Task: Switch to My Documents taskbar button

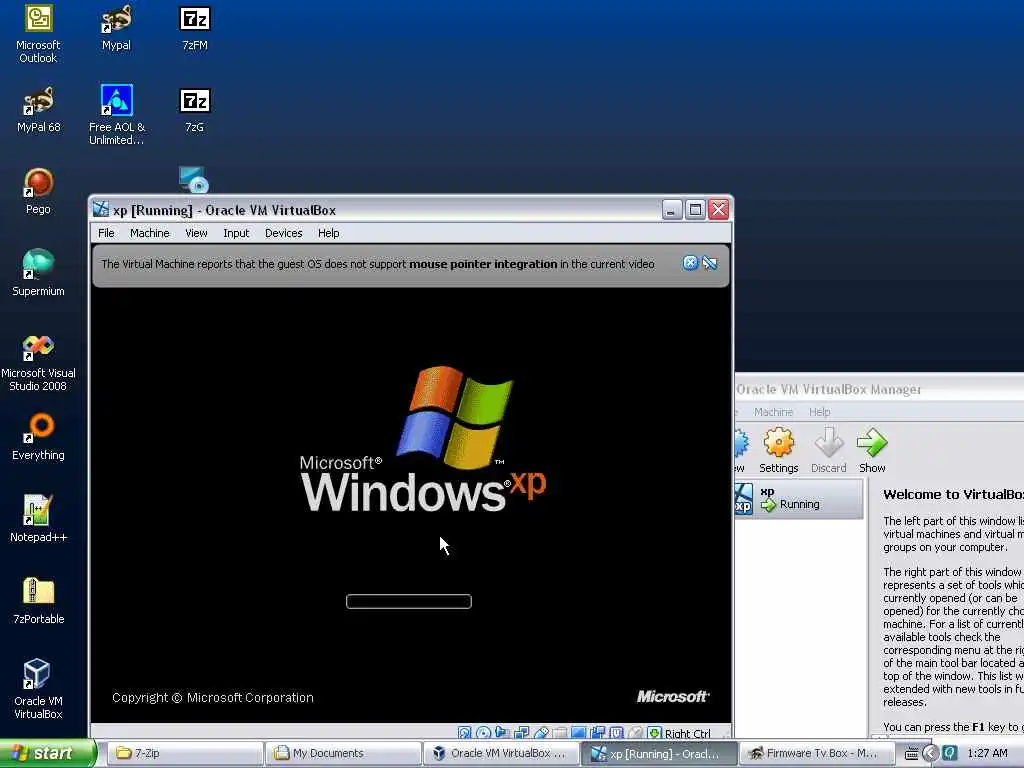Action: pyautogui.click(x=342, y=753)
